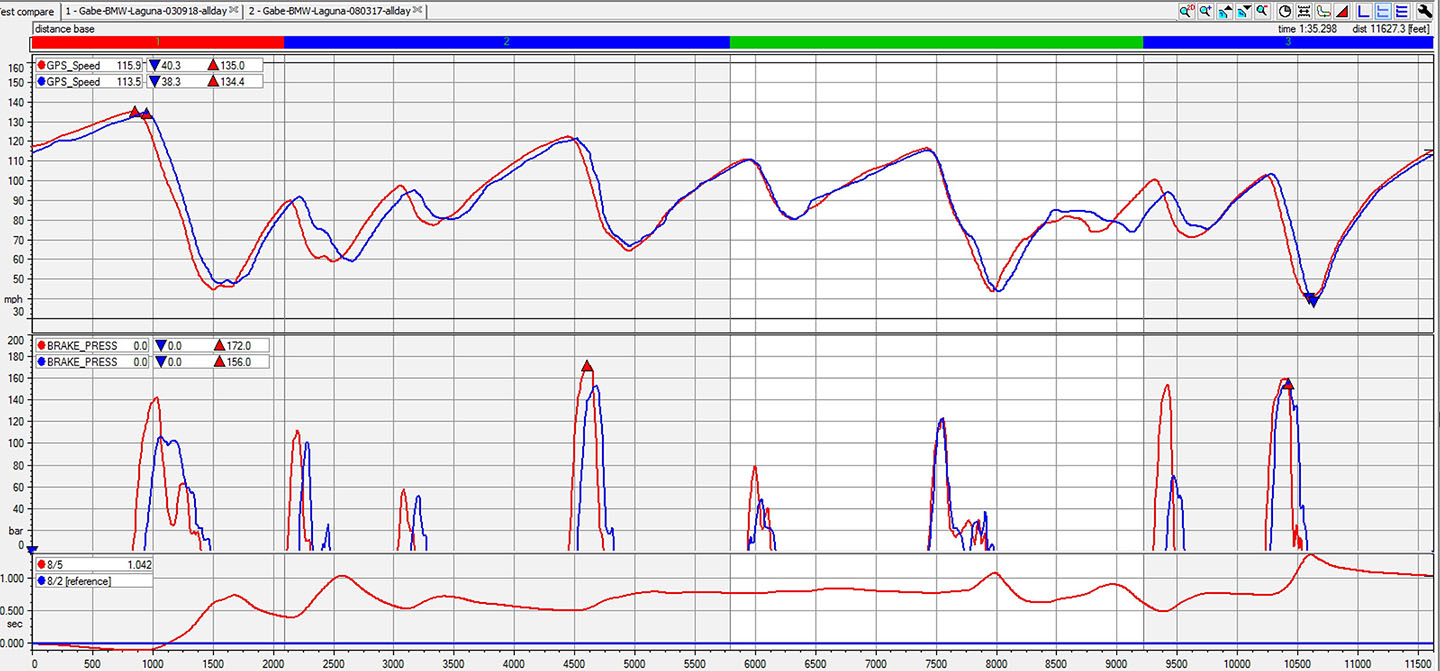1440x671 pixels.
Task: Select the stacked lines graph layout icon
Action: pyautogui.click(x=1402, y=11)
